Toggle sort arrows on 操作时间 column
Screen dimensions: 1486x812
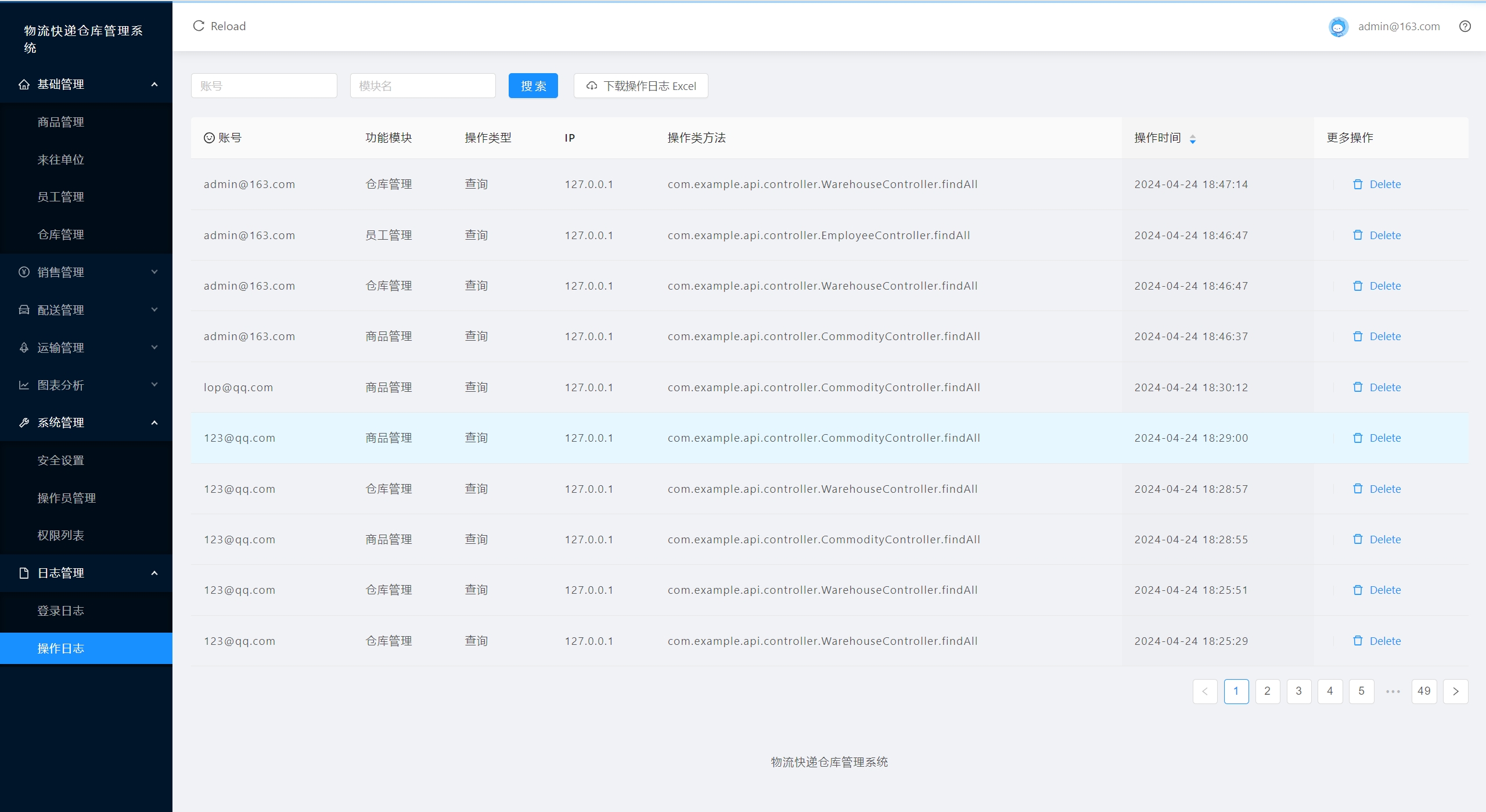point(1192,139)
